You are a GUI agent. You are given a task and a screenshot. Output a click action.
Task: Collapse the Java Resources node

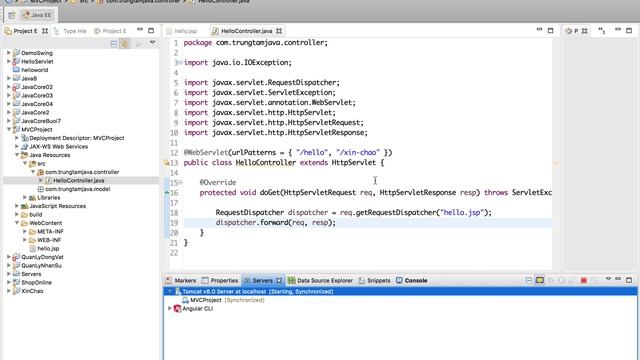tap(17, 155)
